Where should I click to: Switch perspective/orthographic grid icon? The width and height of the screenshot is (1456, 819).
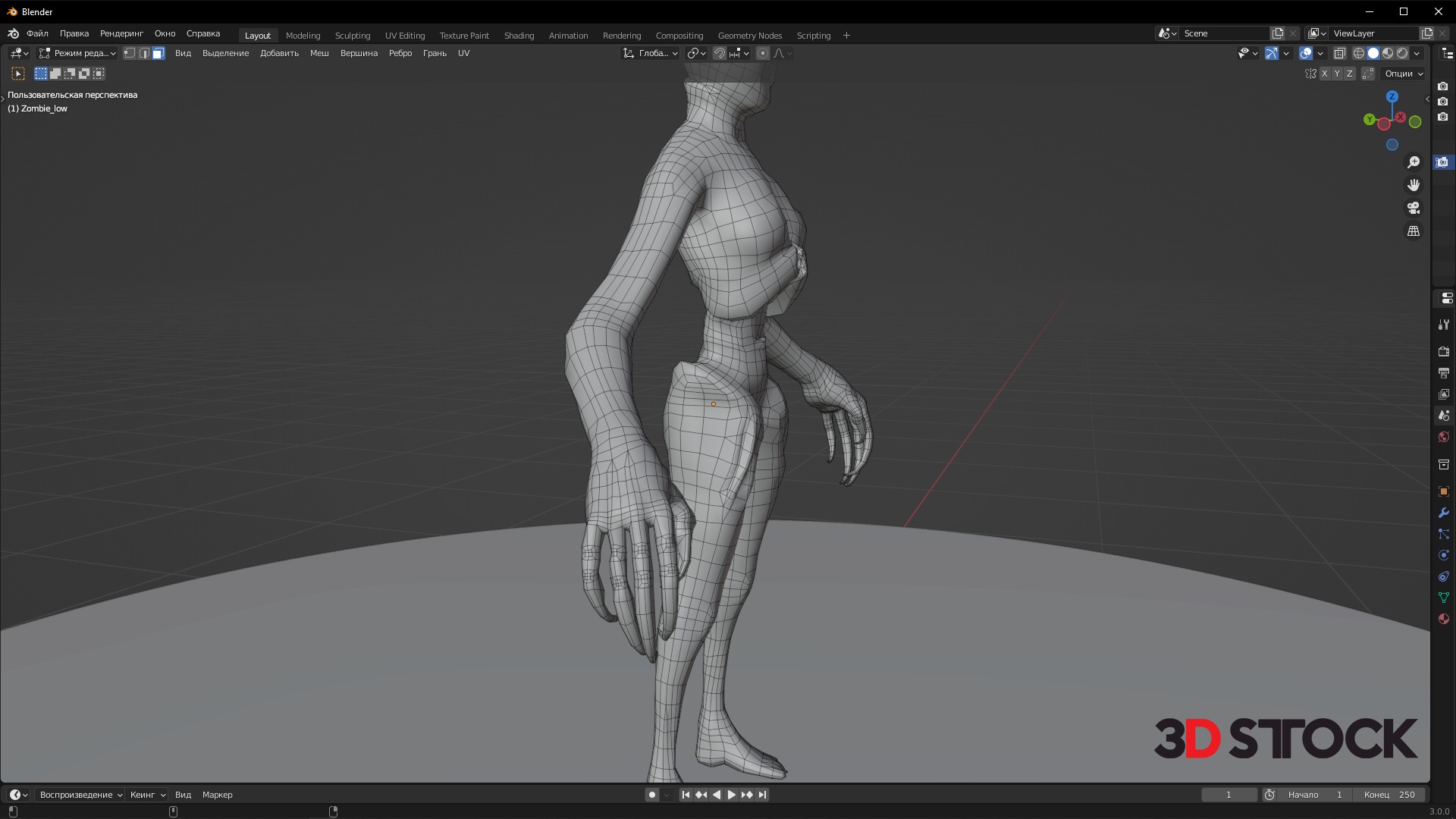[1414, 231]
